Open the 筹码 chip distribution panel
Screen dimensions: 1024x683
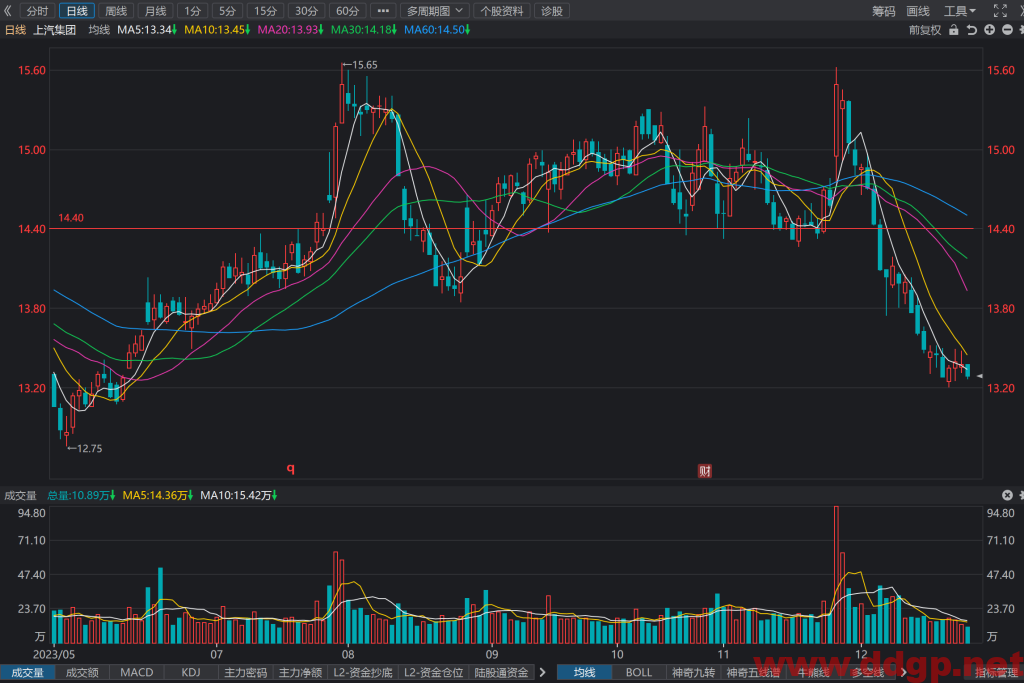click(x=884, y=10)
